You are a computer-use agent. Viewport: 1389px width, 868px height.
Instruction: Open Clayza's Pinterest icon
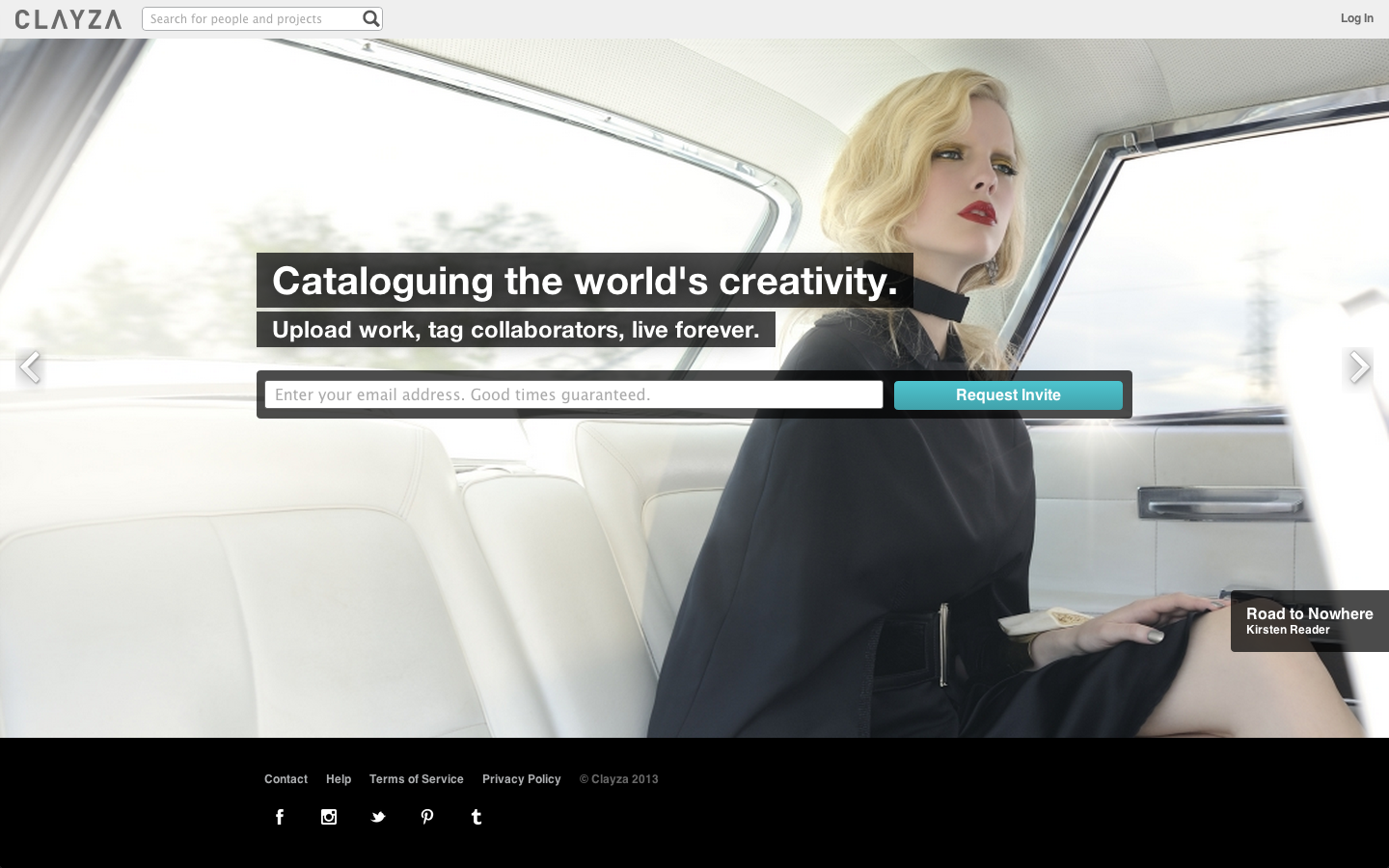tap(427, 817)
